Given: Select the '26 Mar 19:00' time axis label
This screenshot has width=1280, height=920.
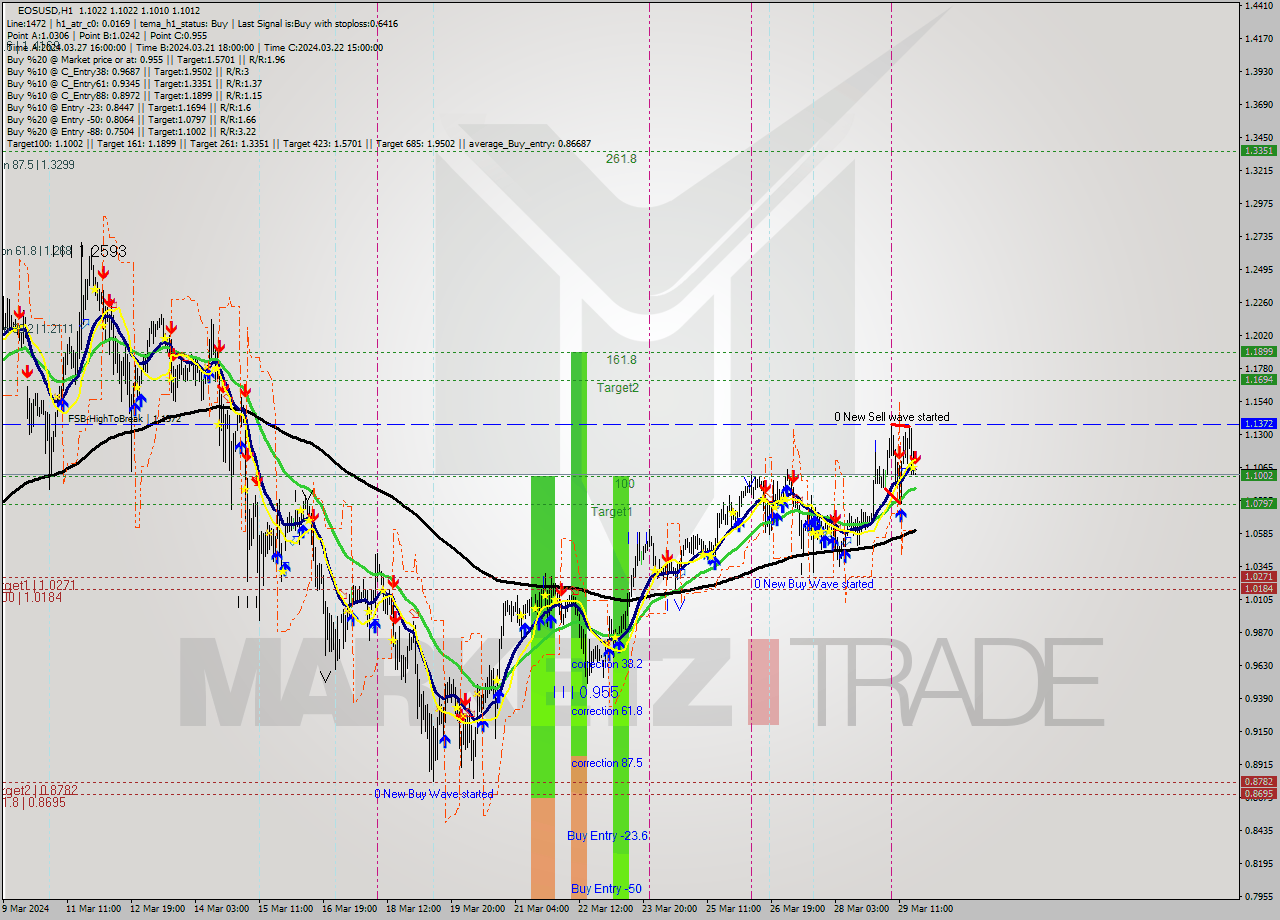Looking at the screenshot, I should (797, 909).
